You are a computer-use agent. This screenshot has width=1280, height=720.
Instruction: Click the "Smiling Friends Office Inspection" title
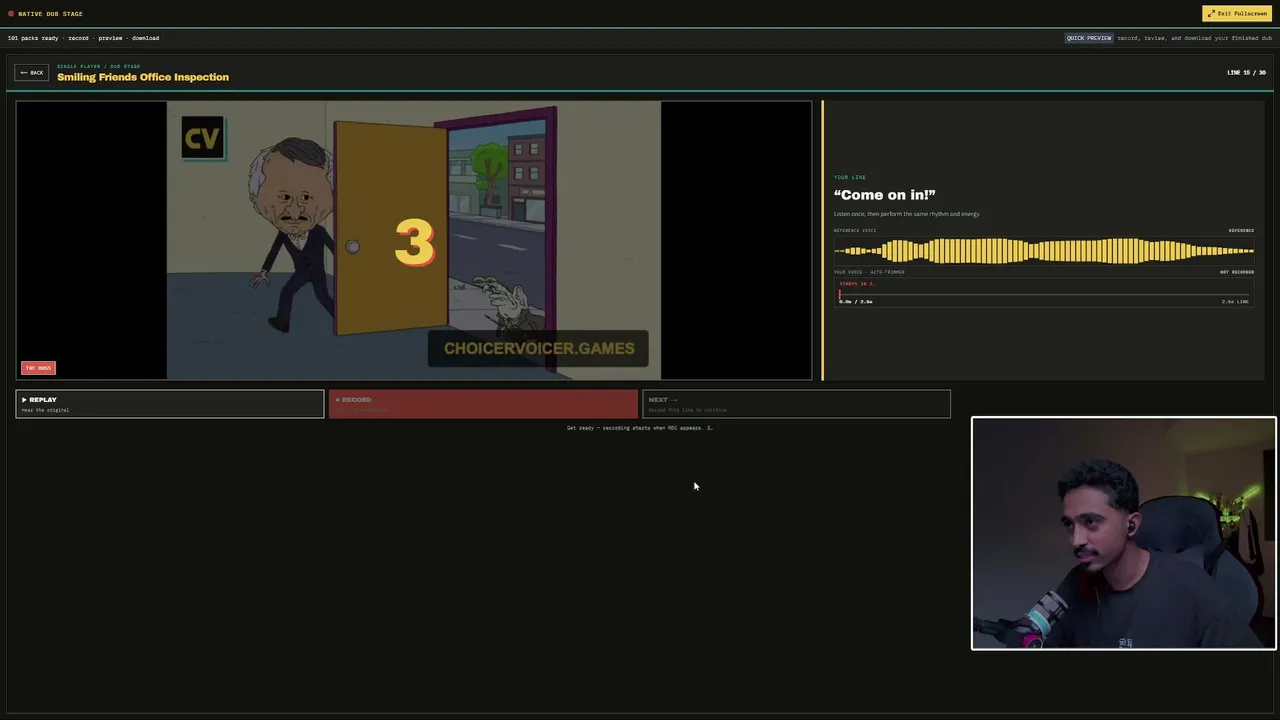(x=143, y=77)
